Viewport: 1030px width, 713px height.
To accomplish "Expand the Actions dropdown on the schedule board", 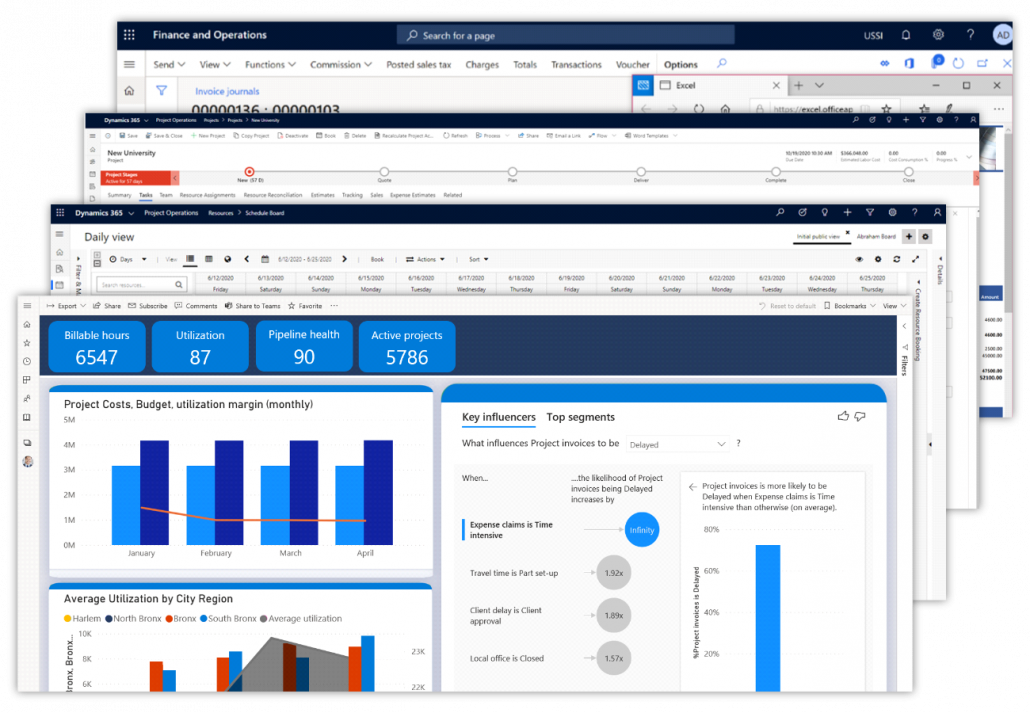I will pyautogui.click(x=427, y=258).
